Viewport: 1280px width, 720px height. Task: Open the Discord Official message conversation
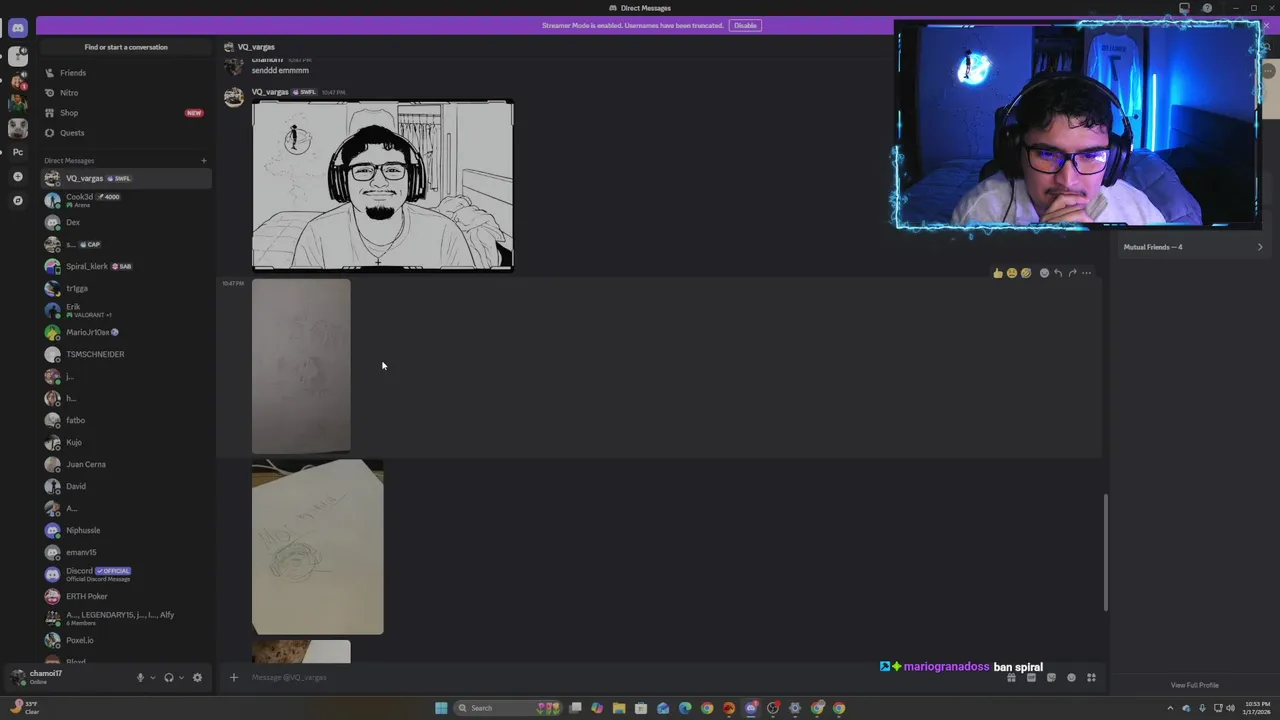[126, 574]
